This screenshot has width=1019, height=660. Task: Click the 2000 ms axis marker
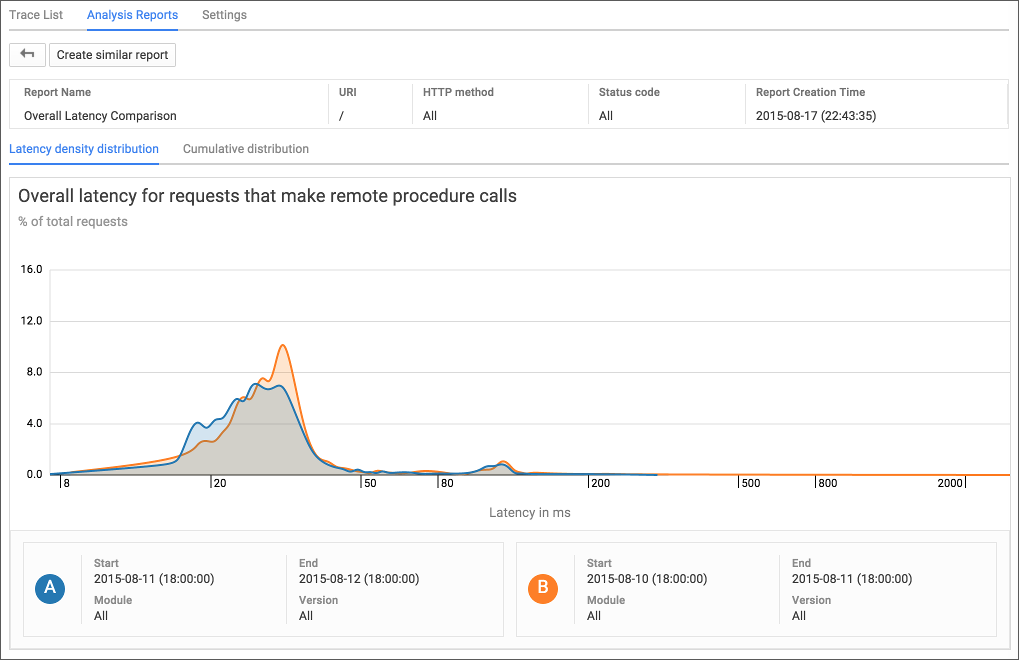950,484
